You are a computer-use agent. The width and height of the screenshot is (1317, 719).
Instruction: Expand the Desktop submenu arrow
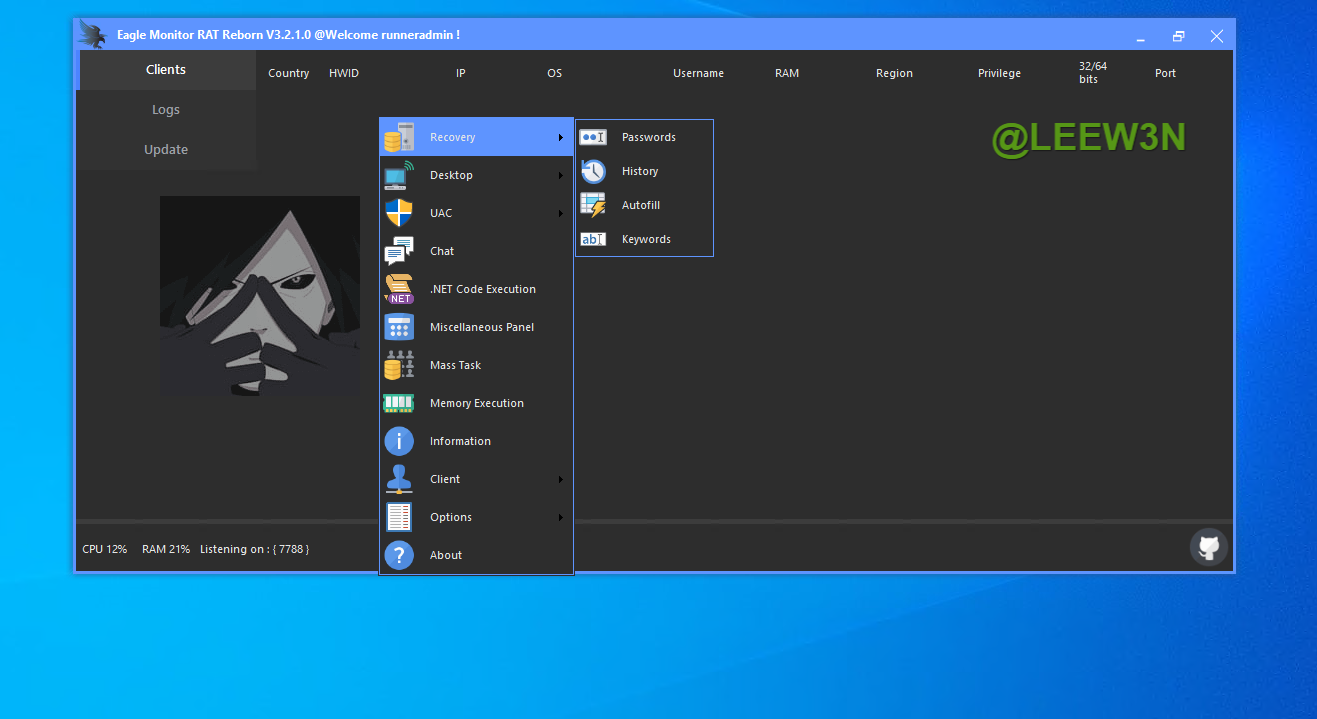(561, 176)
